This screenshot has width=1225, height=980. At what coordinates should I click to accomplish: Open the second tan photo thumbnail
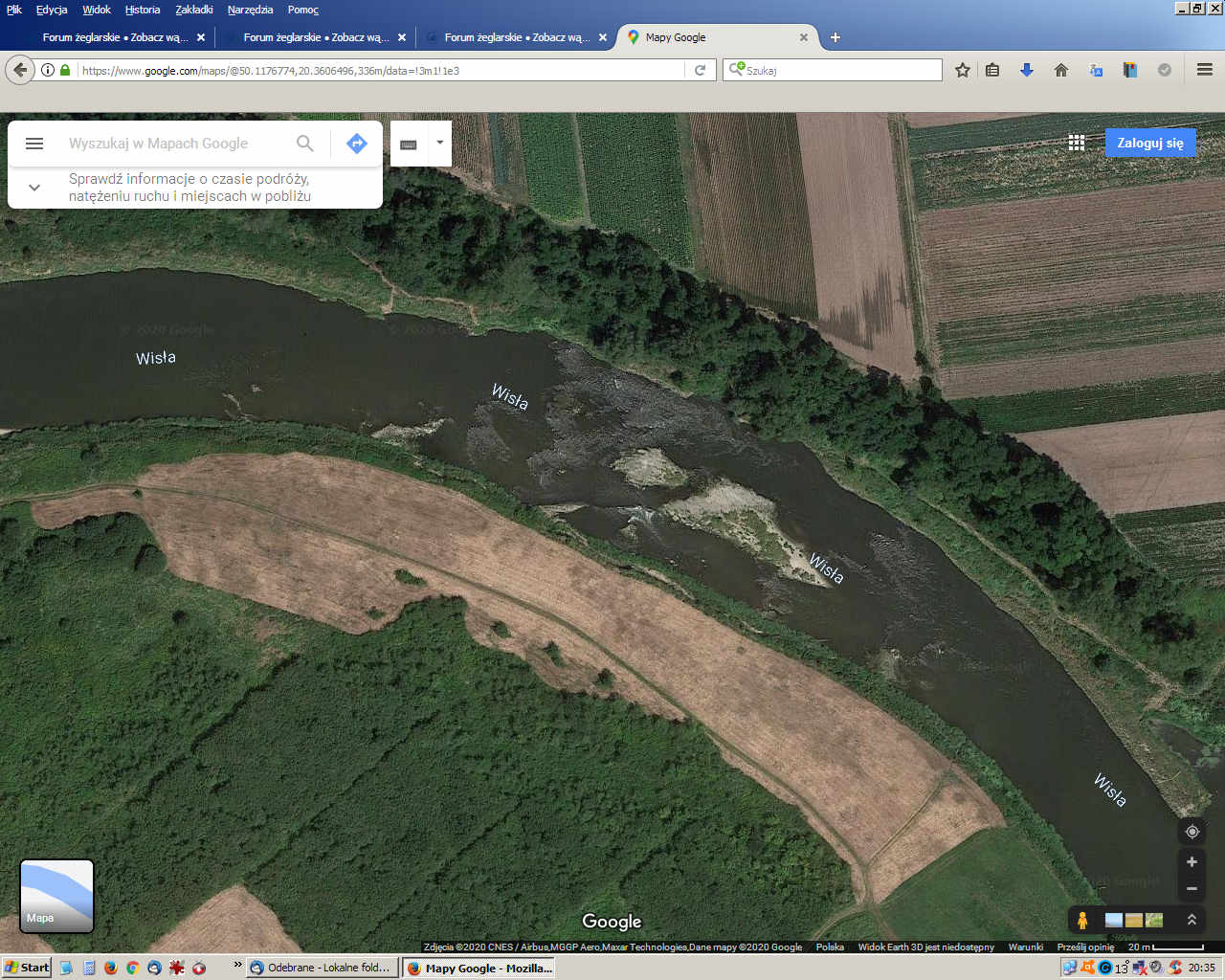[1134, 920]
